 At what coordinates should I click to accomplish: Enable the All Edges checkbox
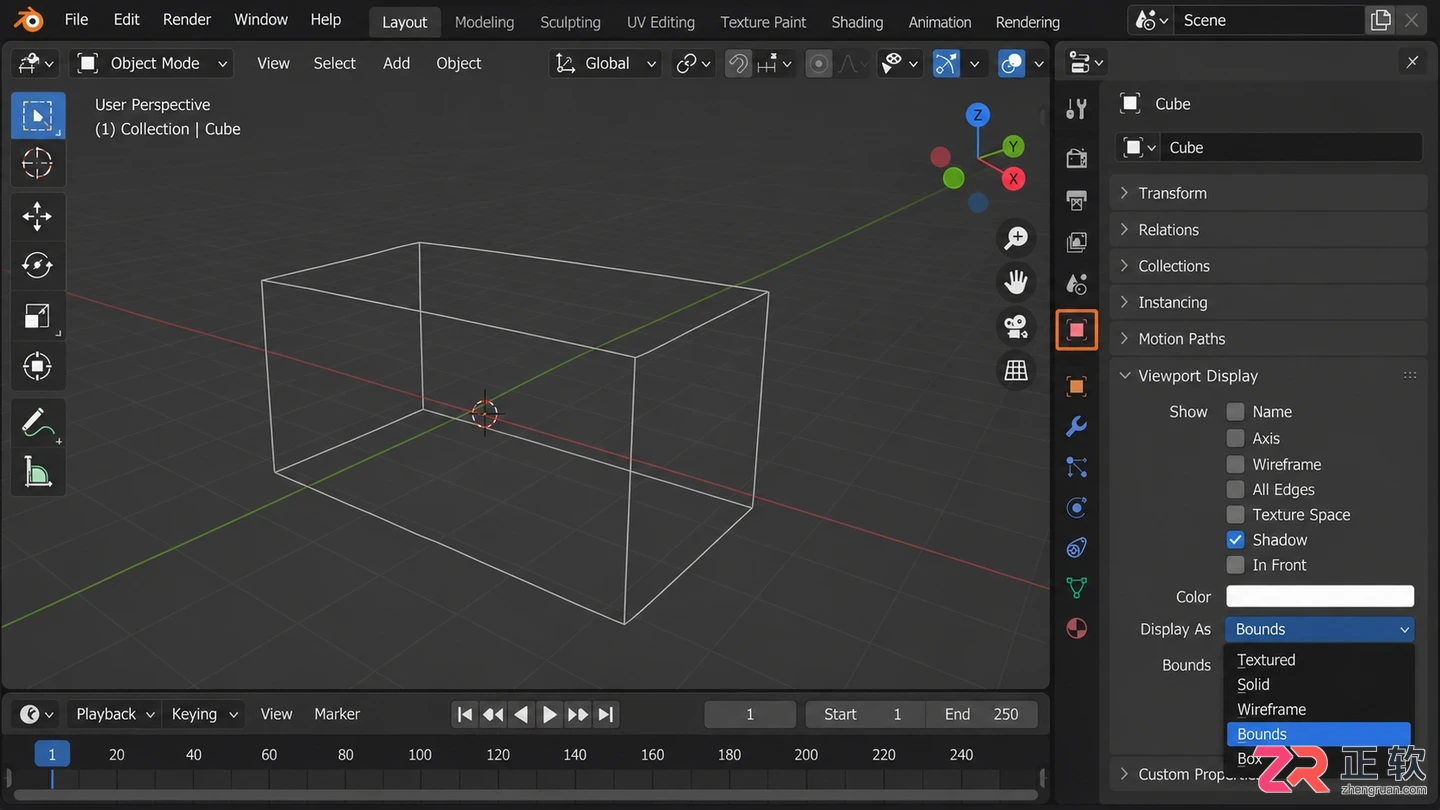[1236, 489]
